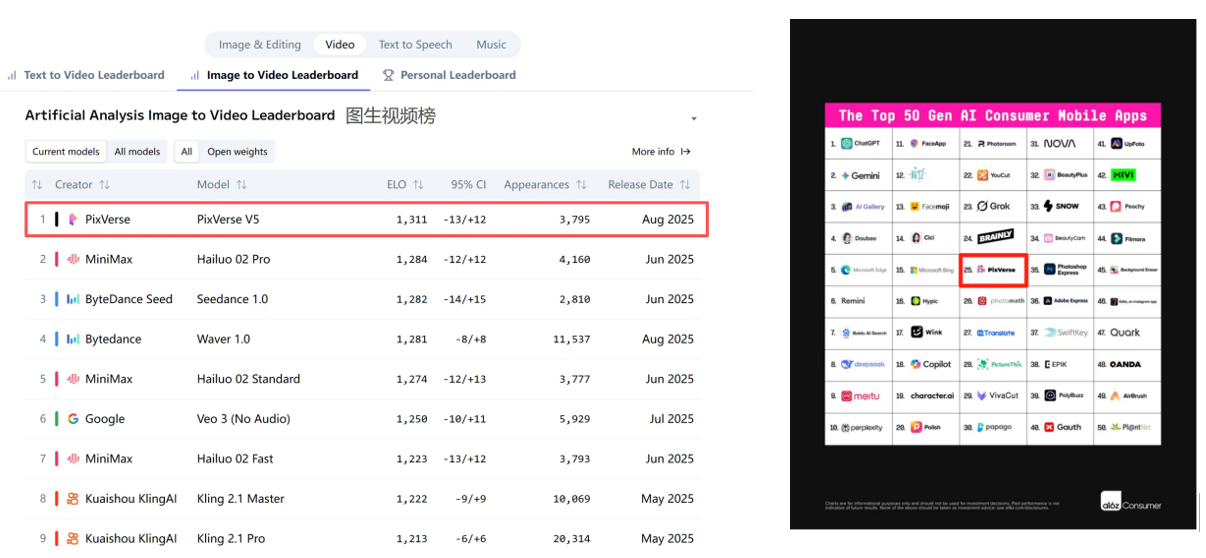Toggle the Current models filter

[x=66, y=152]
